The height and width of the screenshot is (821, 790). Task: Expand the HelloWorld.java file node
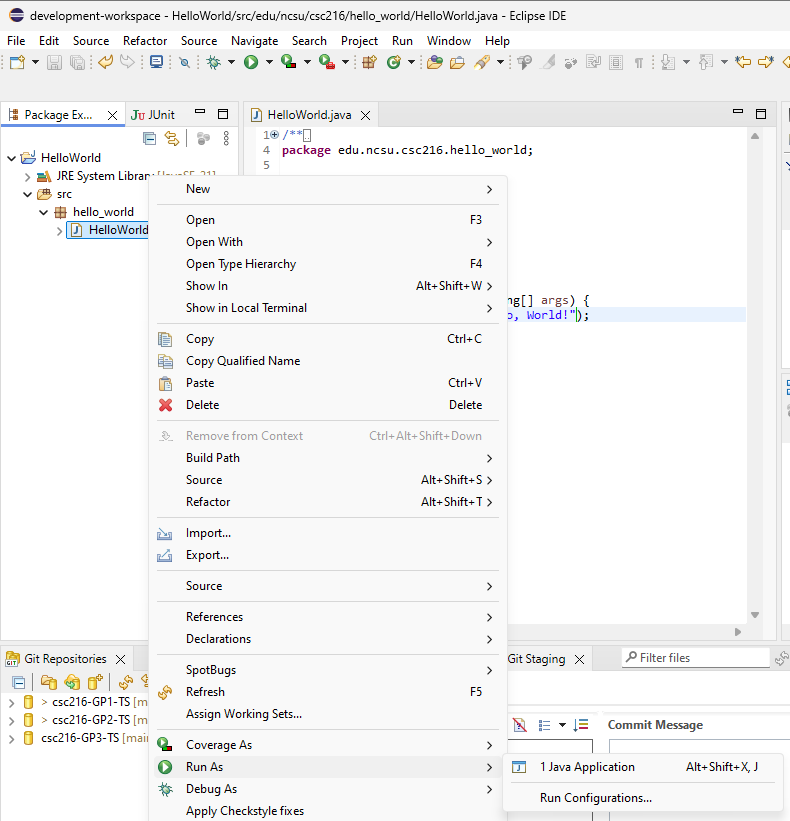59,231
